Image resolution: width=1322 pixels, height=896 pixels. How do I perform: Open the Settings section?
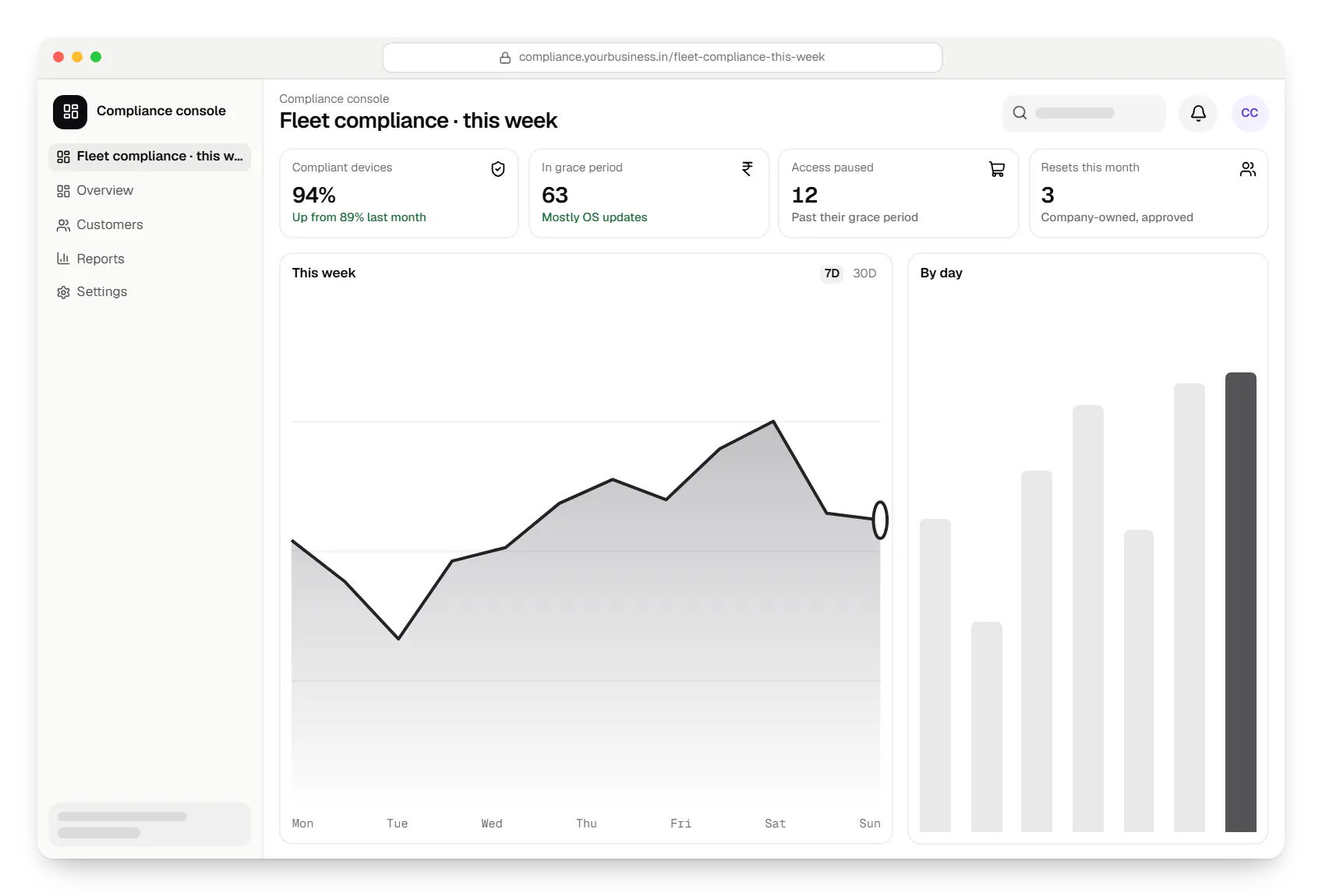(x=150, y=292)
